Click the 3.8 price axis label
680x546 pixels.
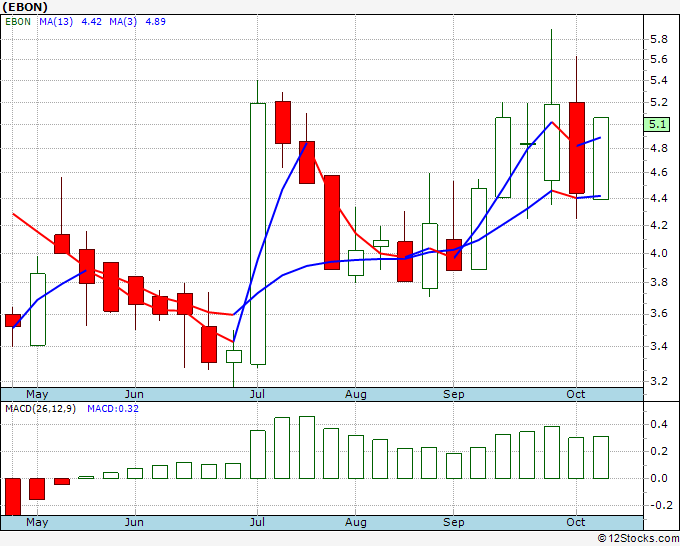[x=659, y=283]
